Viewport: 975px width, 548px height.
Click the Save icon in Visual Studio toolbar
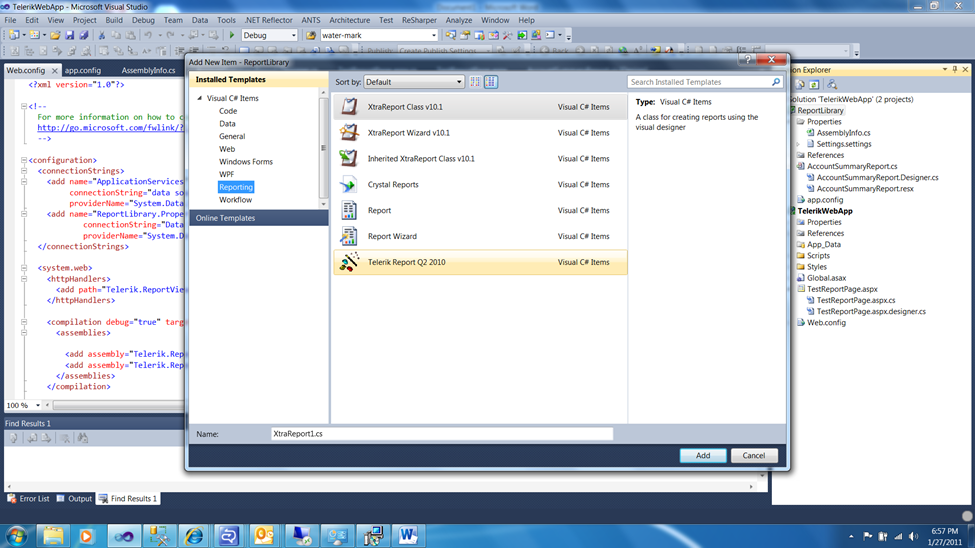[x=70, y=35]
